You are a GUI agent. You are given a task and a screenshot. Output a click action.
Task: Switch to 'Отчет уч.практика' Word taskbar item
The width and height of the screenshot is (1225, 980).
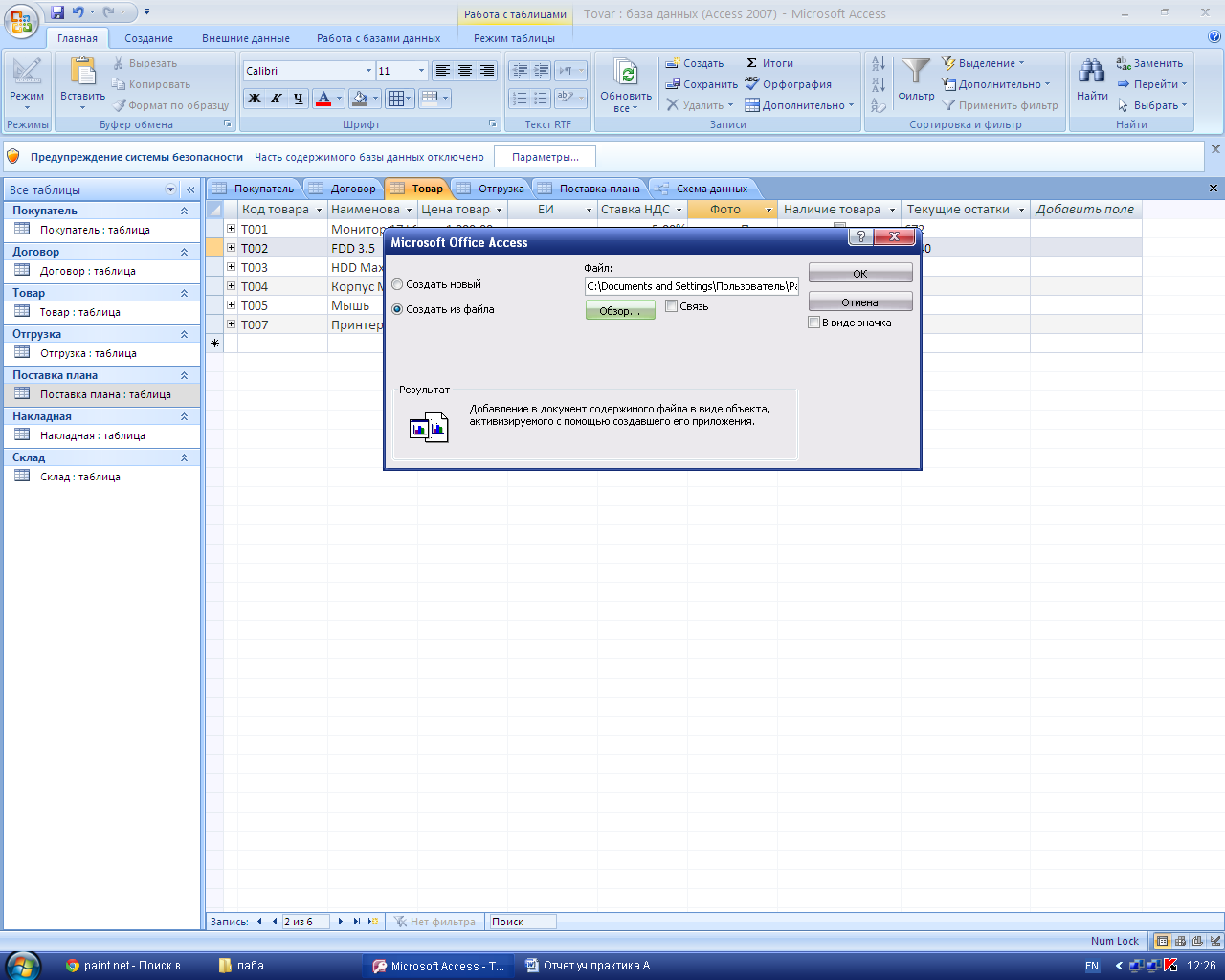click(592, 966)
